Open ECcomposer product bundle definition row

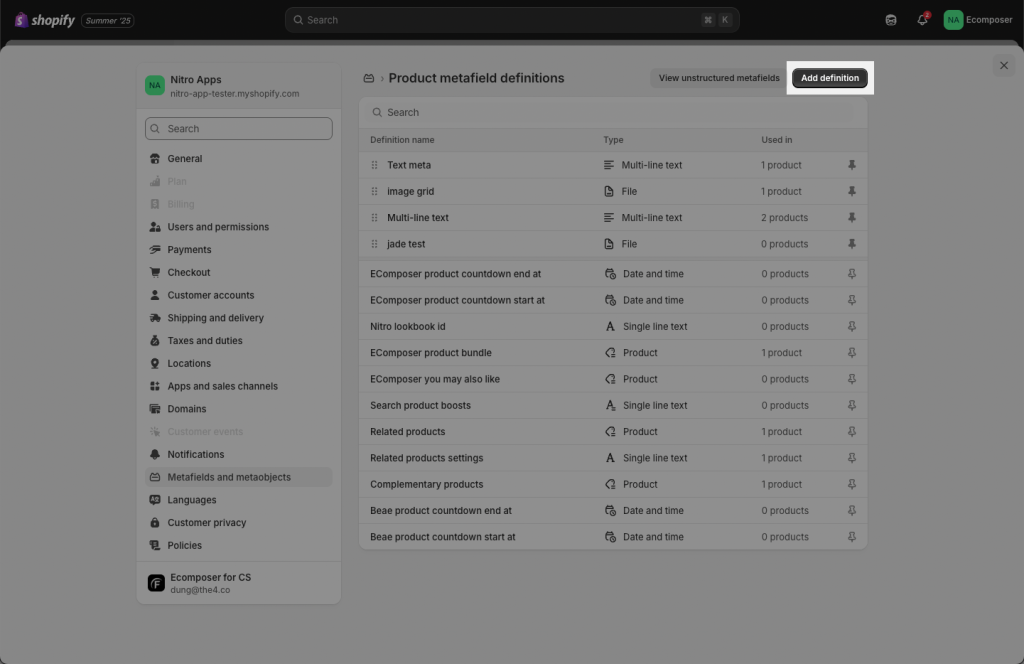pyautogui.click(x=613, y=353)
